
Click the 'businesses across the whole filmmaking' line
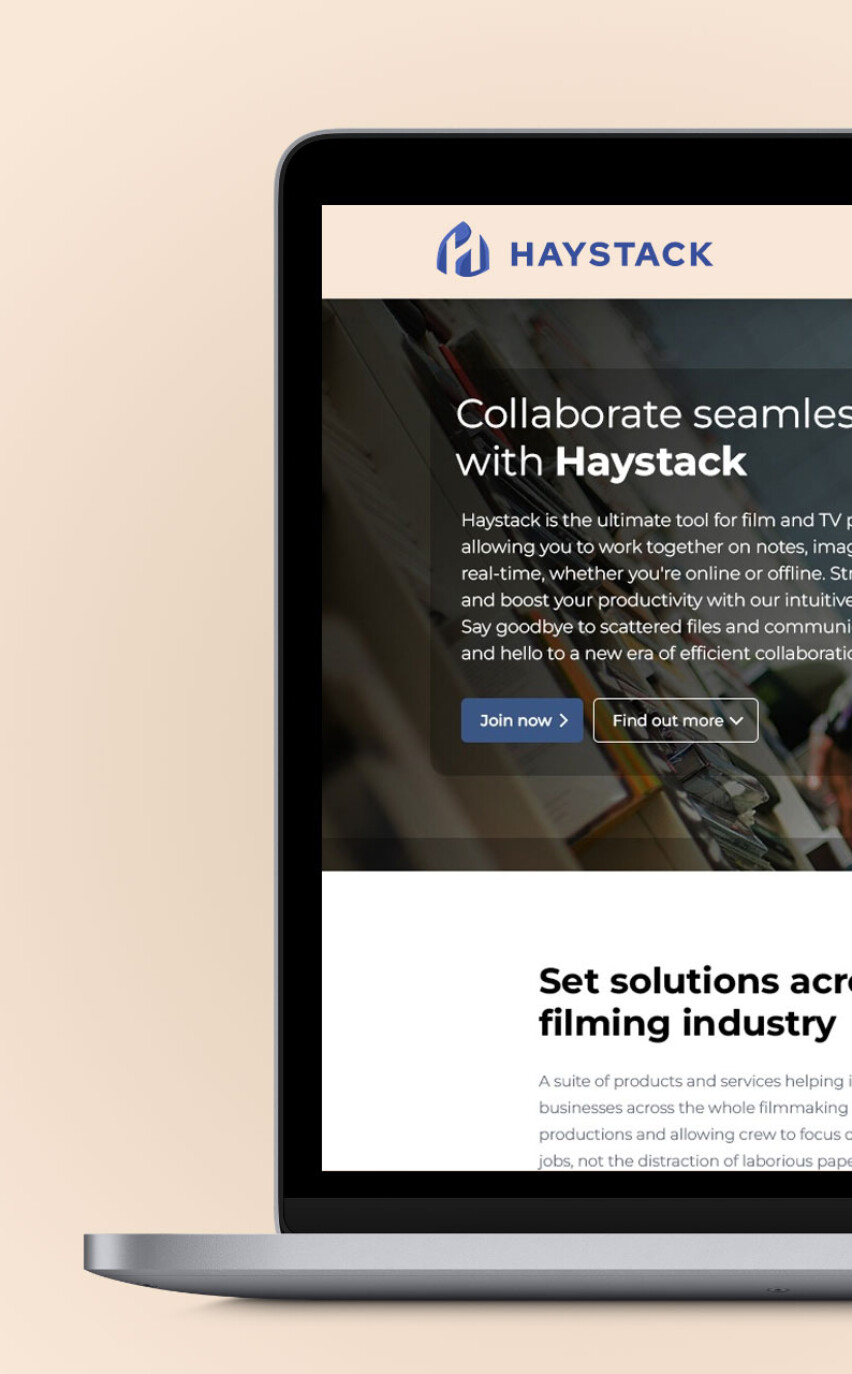pos(695,1108)
